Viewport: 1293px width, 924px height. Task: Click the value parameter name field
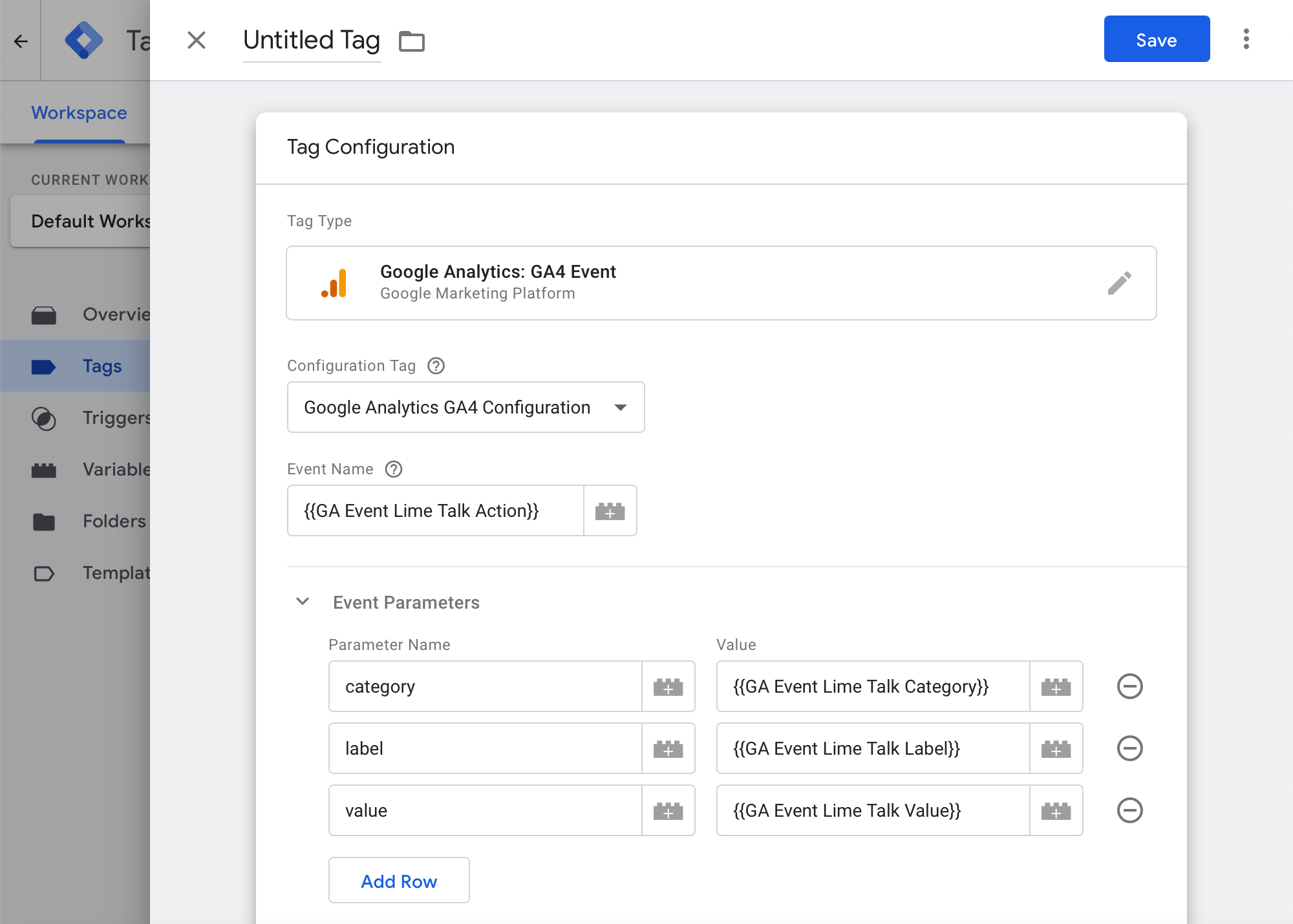tap(486, 810)
